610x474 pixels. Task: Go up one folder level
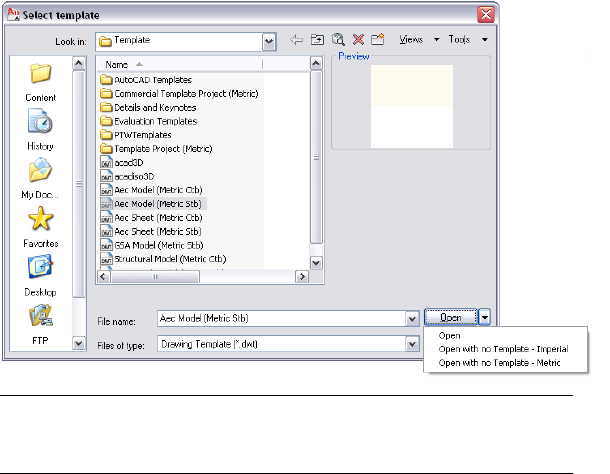317,40
